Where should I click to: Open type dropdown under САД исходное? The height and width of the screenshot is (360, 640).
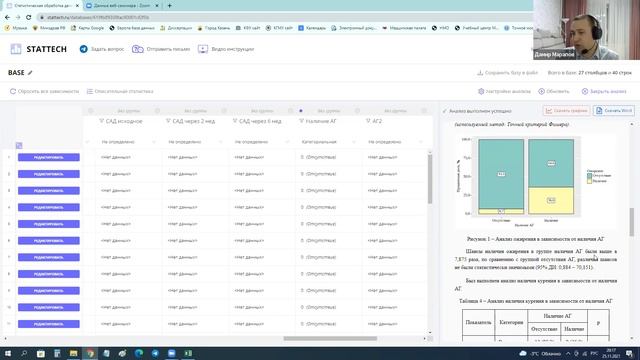128,142
